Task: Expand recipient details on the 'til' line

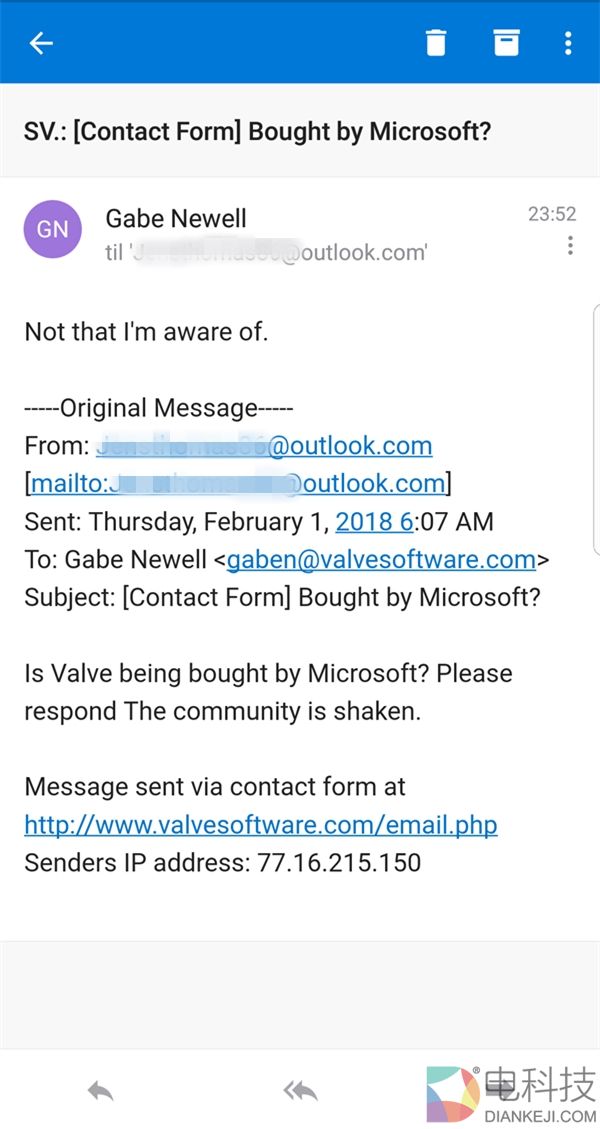Action: pos(266,252)
